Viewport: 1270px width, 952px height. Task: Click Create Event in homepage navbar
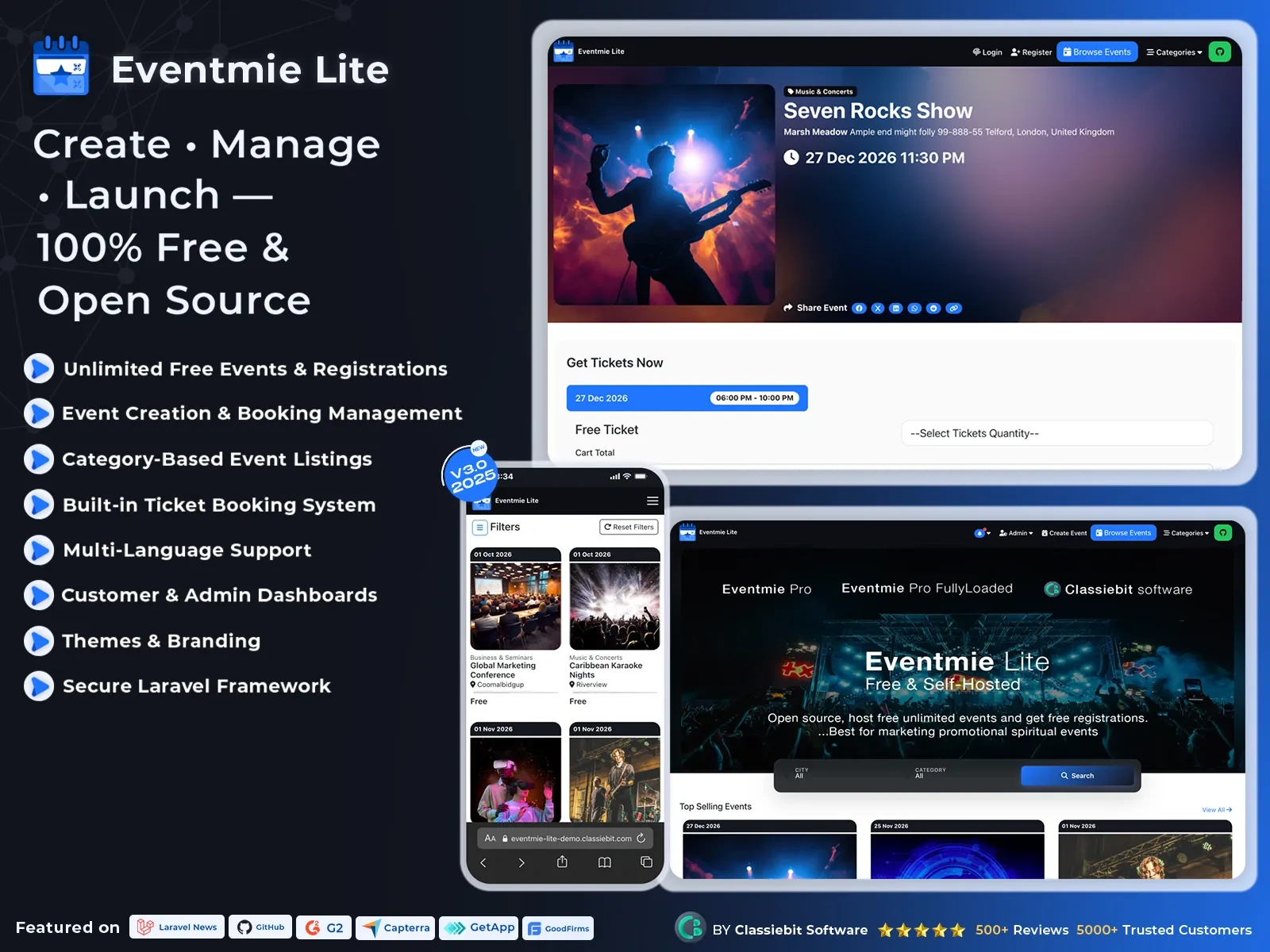[1064, 533]
